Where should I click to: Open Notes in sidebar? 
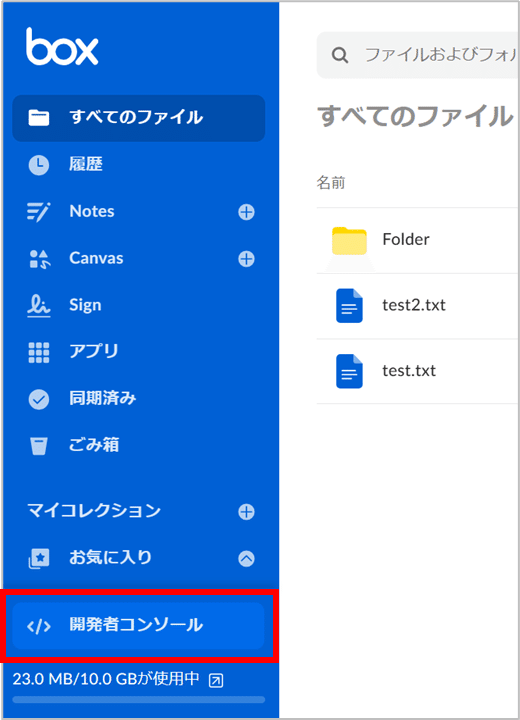coord(92,211)
